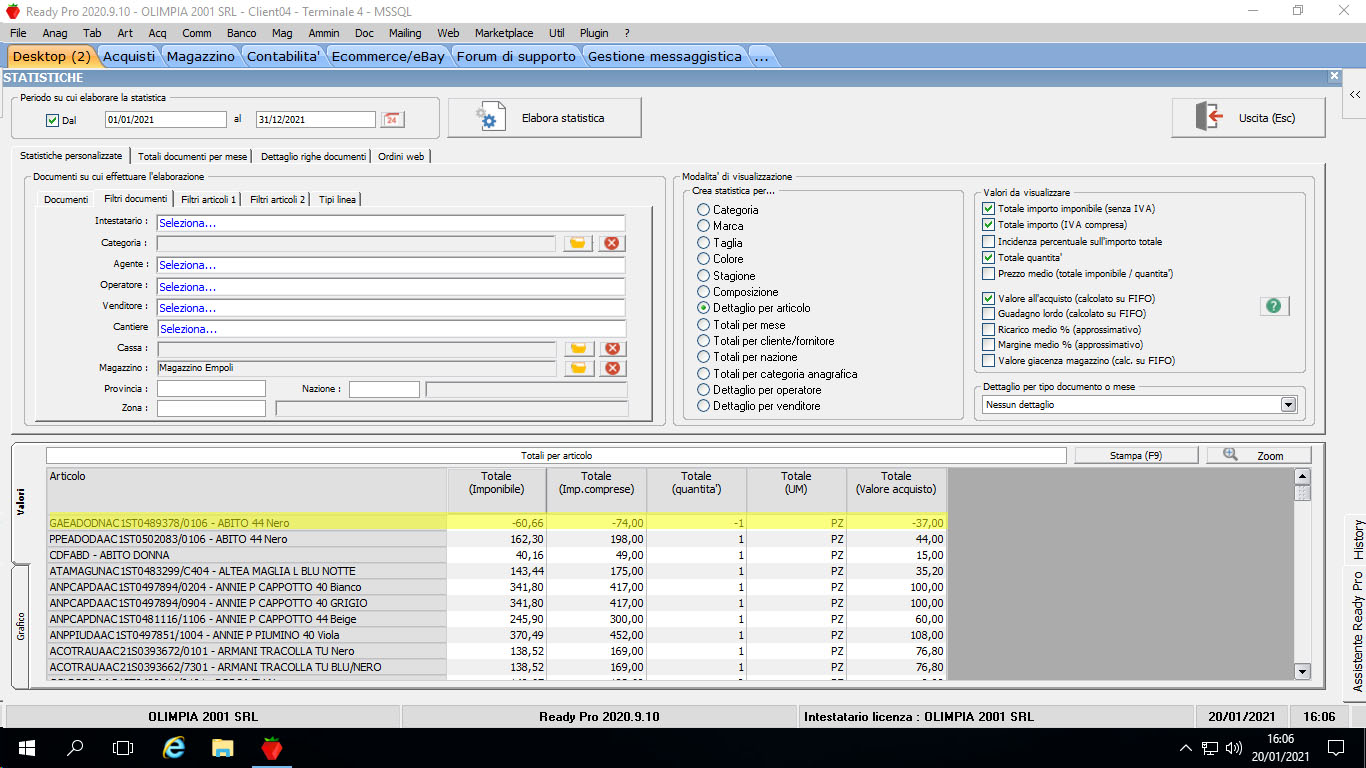Click the Provincia input field

[x=211, y=389]
